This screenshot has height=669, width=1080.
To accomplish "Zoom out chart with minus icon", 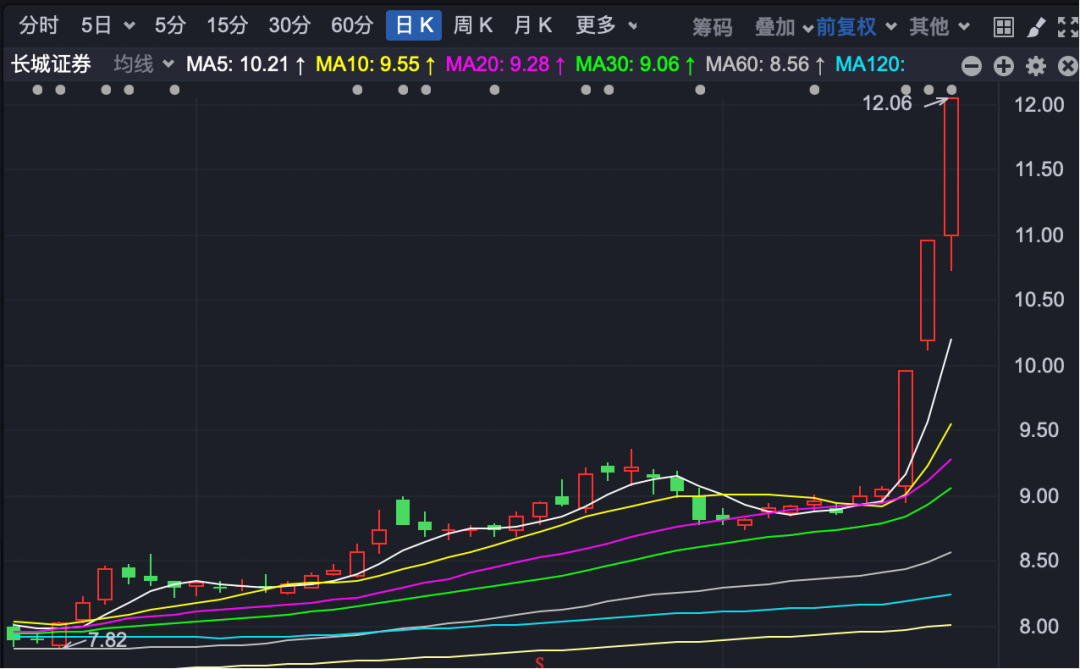I will 971,66.
